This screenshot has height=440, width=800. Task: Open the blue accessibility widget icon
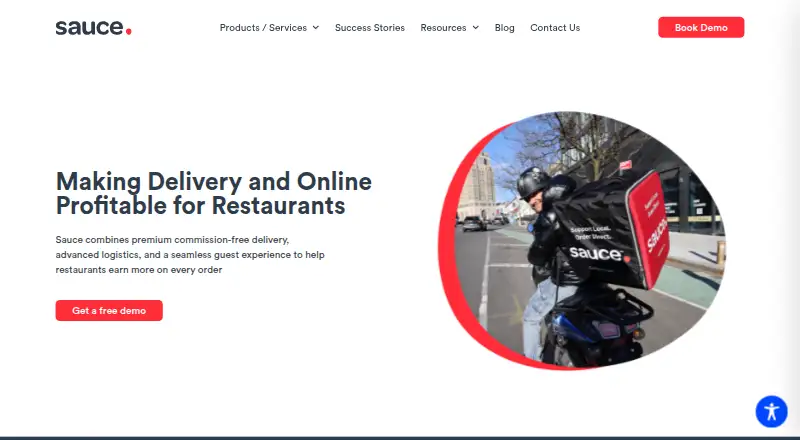[x=771, y=411]
